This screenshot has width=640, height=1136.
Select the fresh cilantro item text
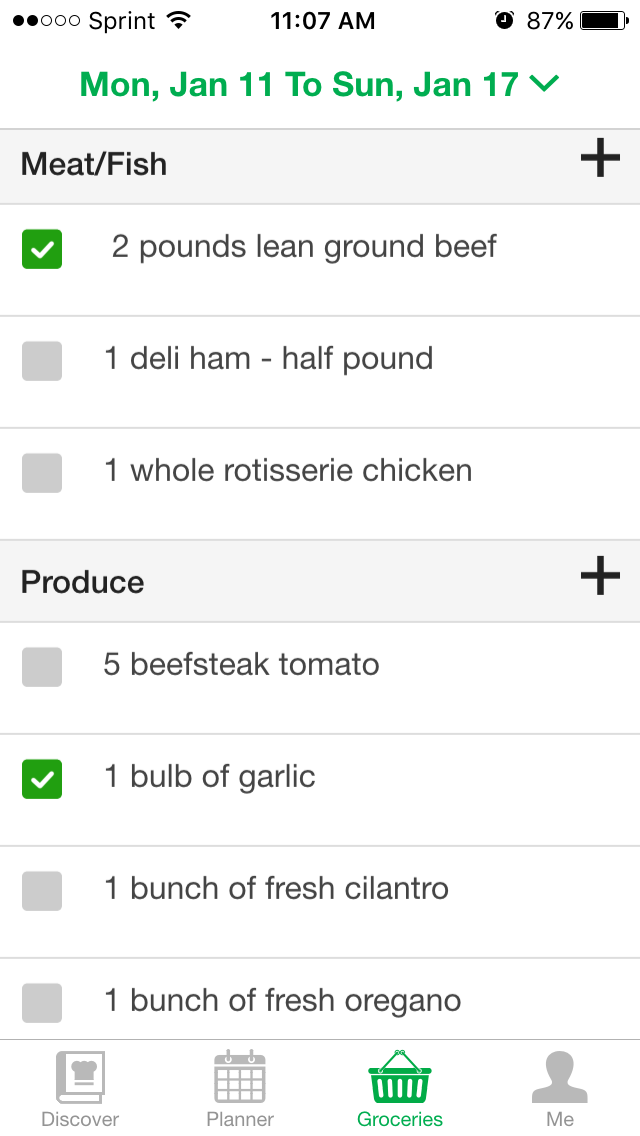tap(277, 888)
